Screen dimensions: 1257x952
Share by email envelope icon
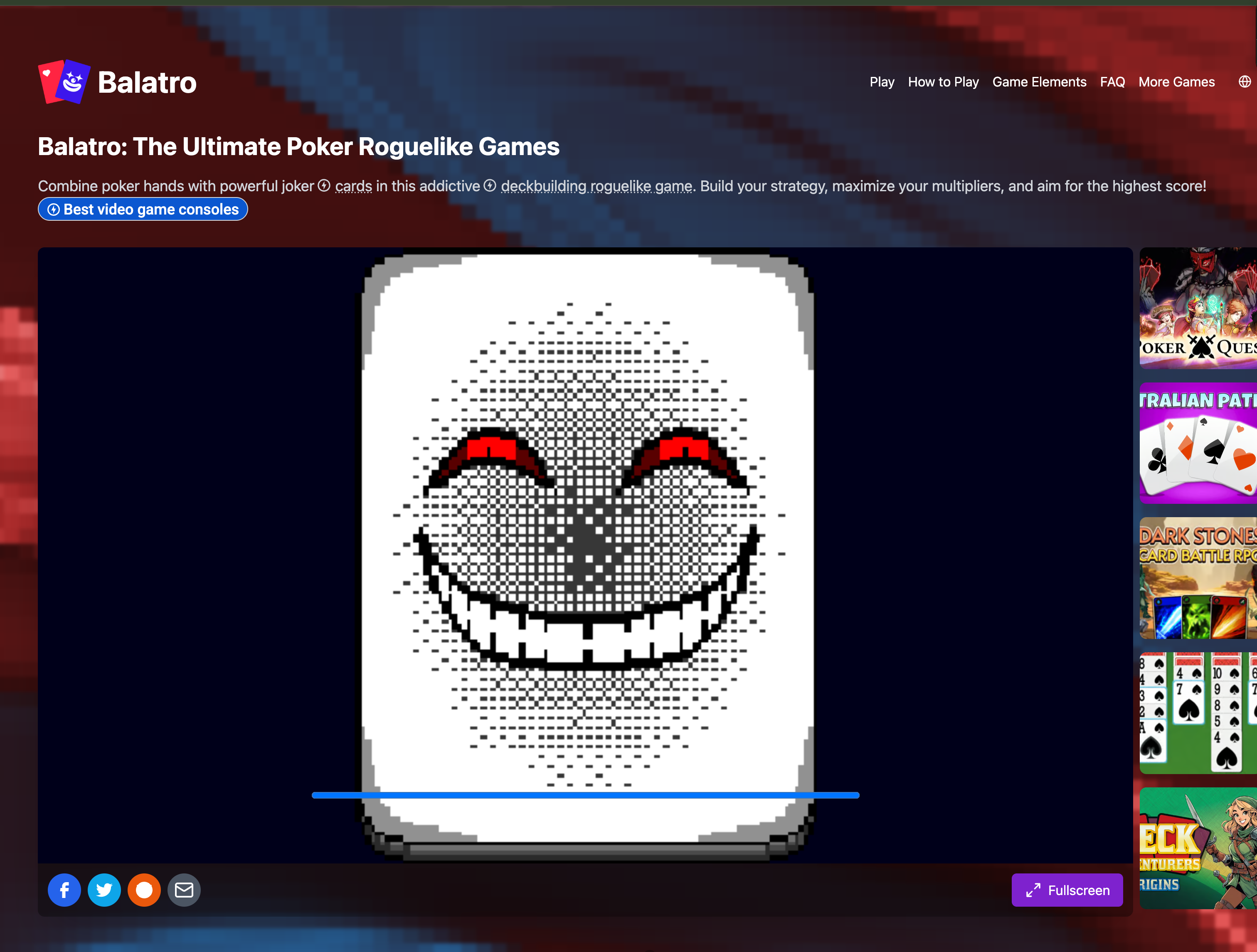pyautogui.click(x=184, y=890)
